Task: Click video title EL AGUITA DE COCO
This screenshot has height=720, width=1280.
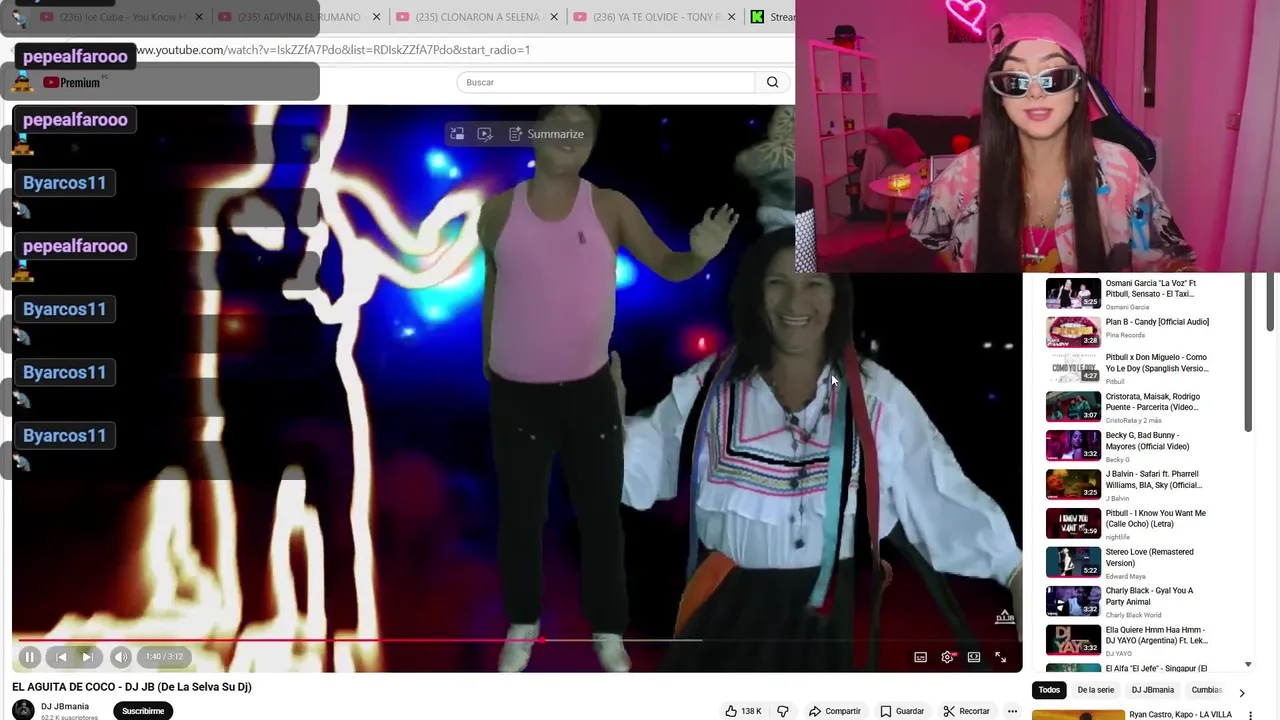Action: point(132,687)
